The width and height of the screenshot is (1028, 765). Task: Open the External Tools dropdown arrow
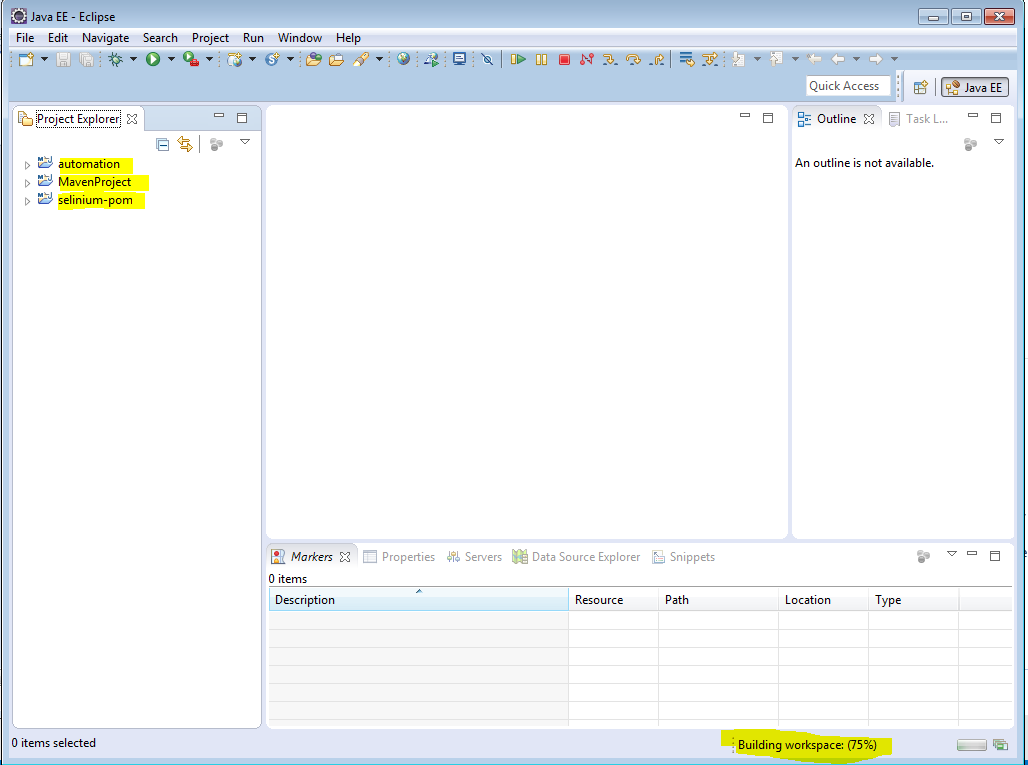pos(209,59)
